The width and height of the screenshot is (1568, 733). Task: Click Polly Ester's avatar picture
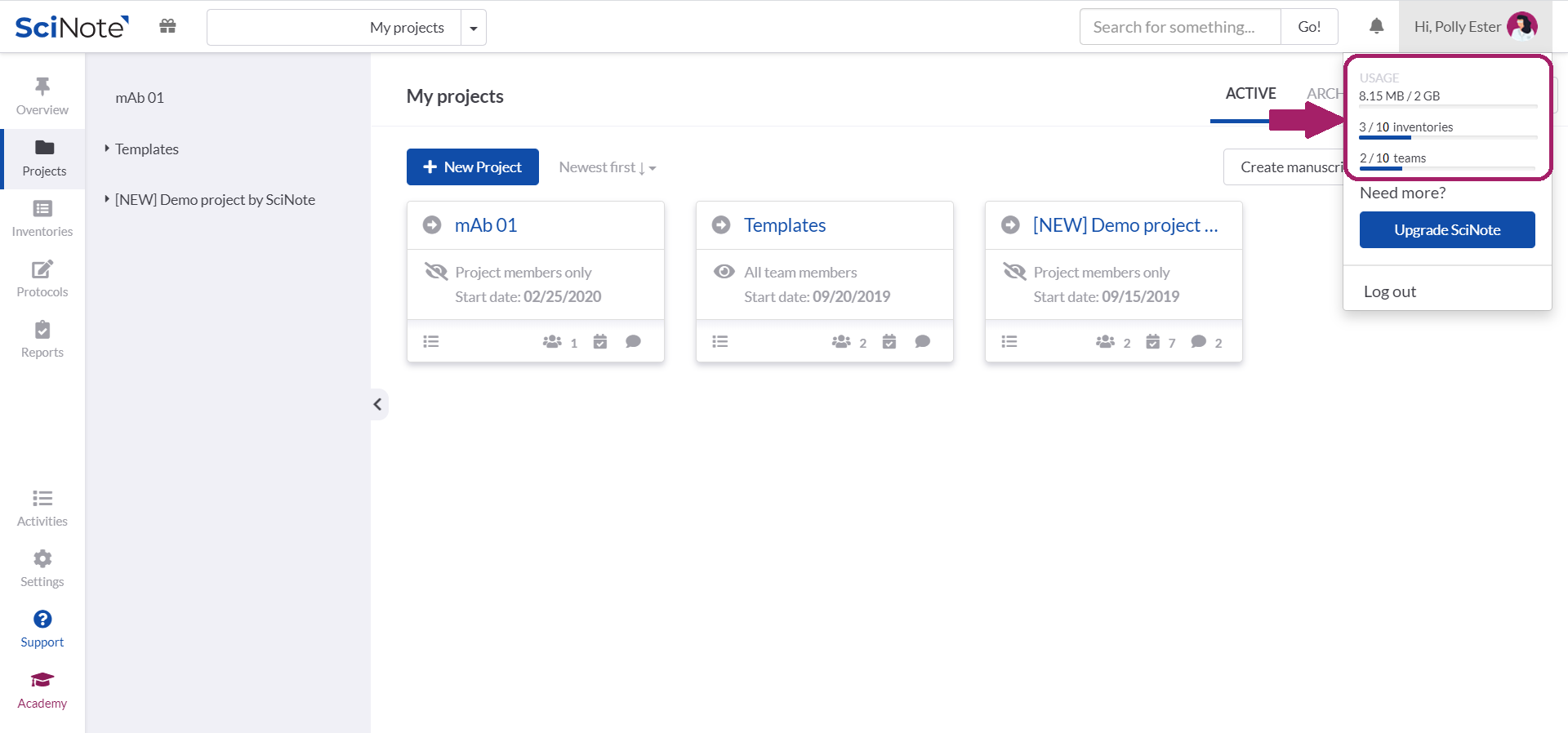[1522, 26]
